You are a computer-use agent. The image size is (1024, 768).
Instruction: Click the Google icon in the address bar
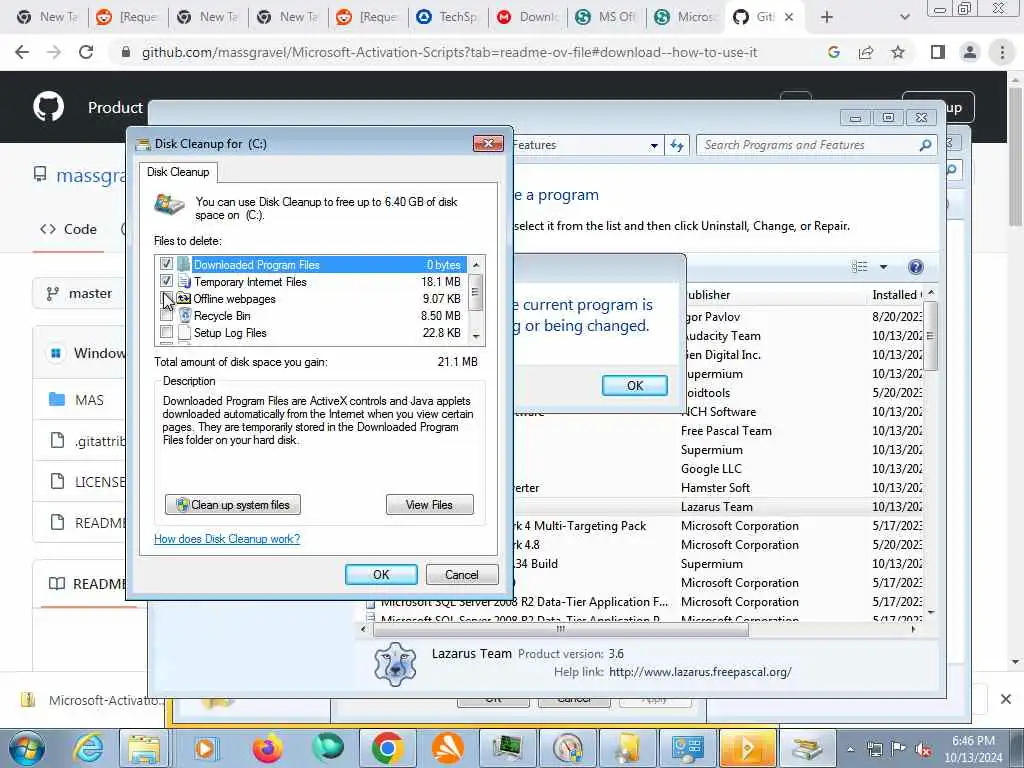[833, 52]
